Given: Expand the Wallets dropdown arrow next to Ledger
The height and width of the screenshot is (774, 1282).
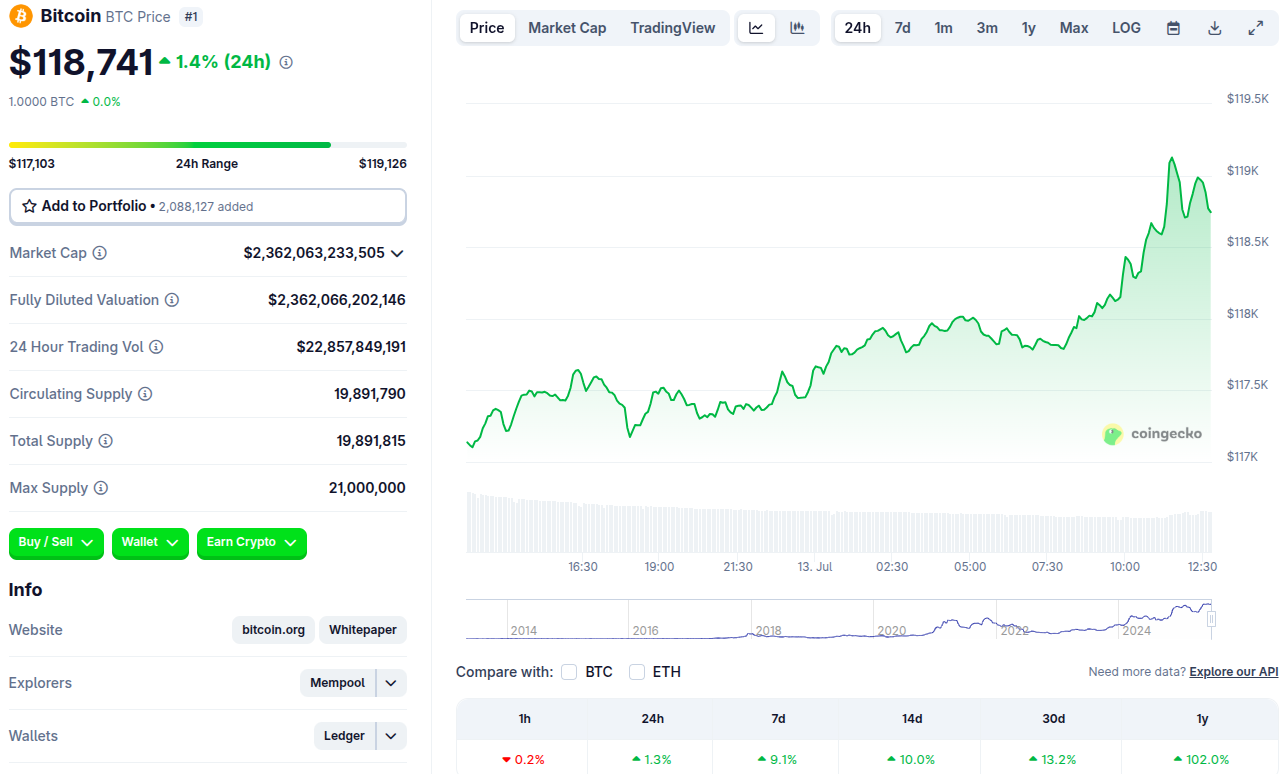Looking at the screenshot, I should (392, 736).
